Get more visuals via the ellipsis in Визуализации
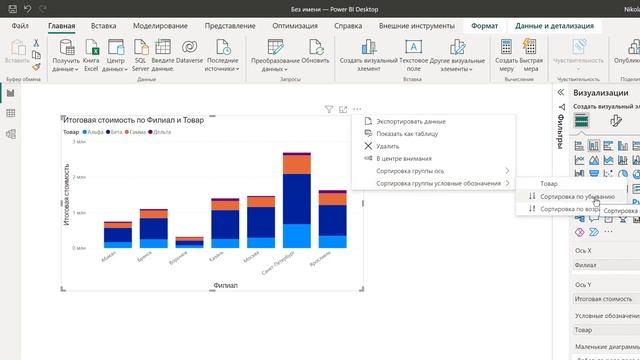Viewport: 640px width, 360px height. (608, 232)
